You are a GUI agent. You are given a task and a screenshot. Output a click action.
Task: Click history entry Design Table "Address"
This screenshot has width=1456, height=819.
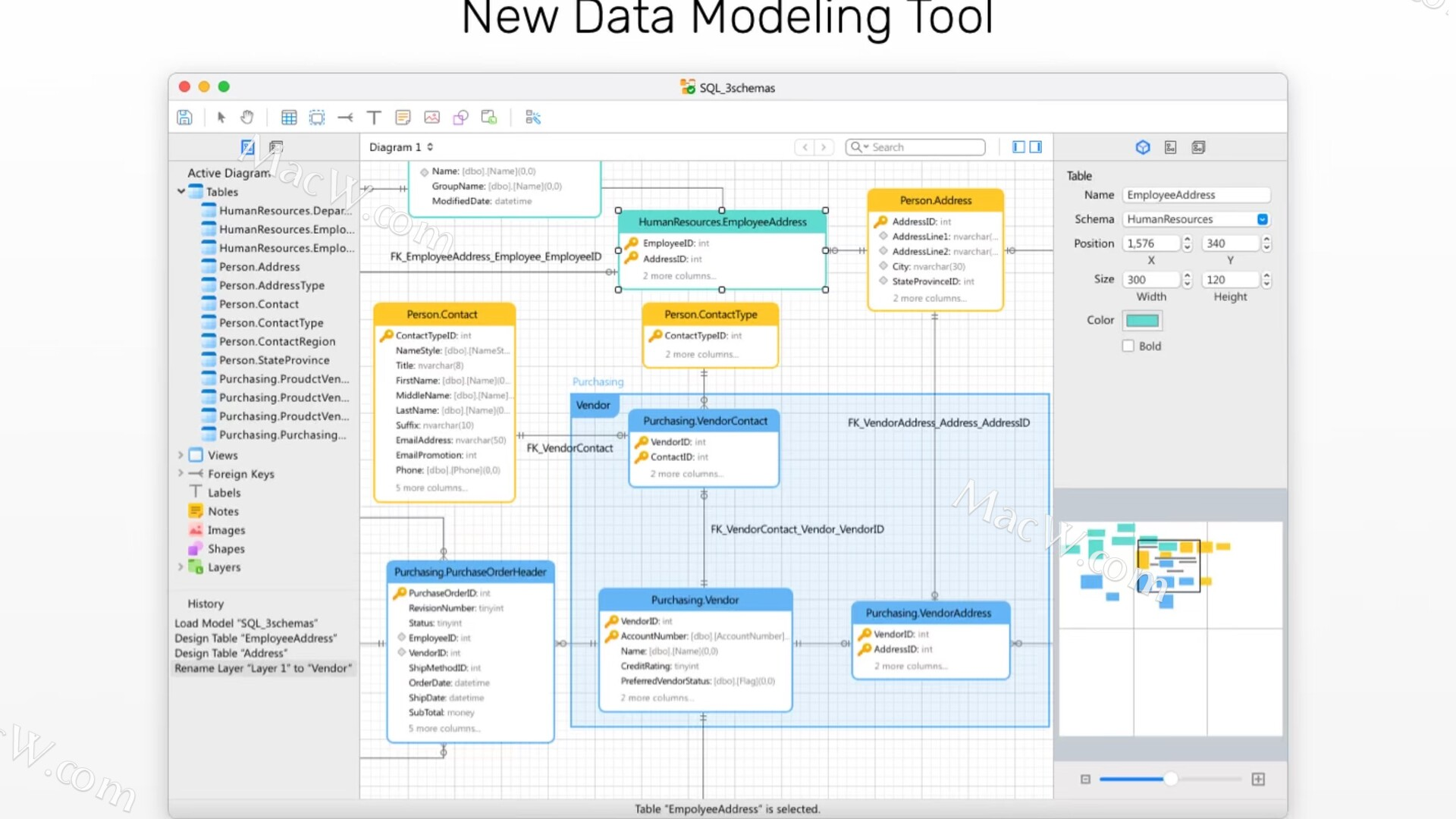(231, 653)
